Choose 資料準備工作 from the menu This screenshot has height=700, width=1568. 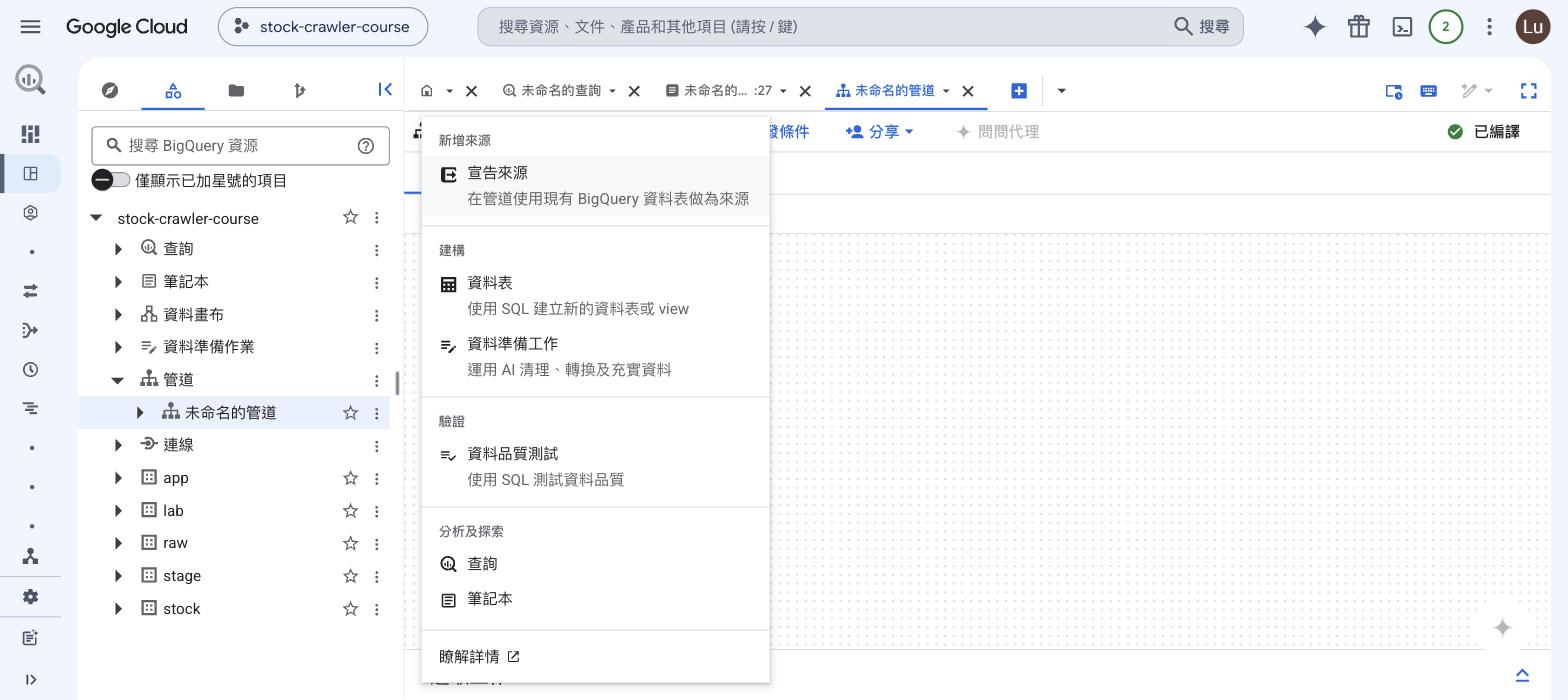click(x=596, y=357)
